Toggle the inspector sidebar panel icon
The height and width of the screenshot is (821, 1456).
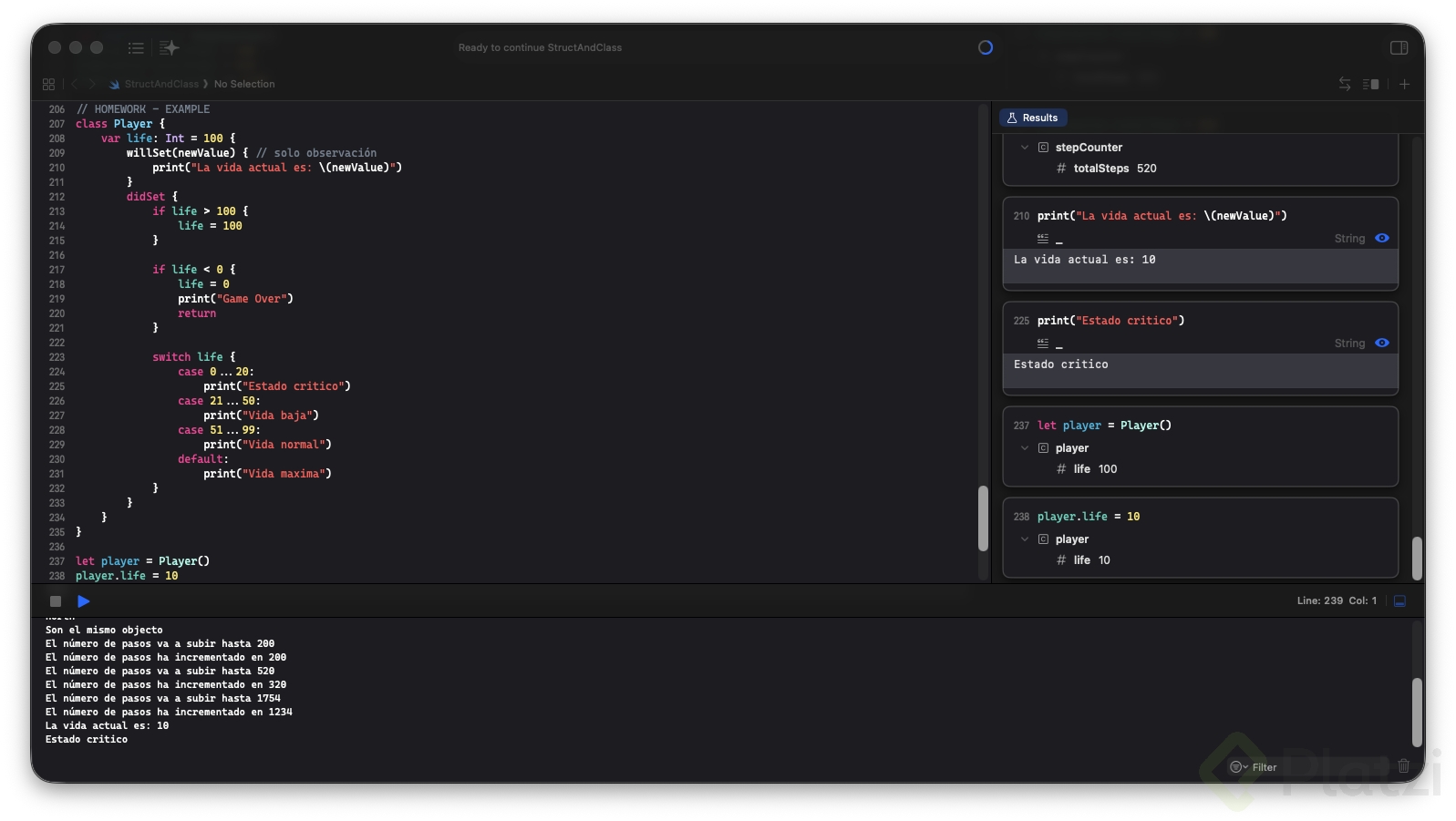(1399, 47)
